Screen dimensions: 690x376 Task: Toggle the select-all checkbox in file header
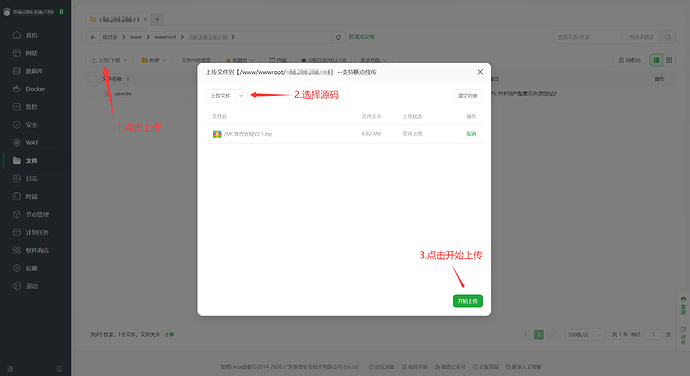[93, 79]
